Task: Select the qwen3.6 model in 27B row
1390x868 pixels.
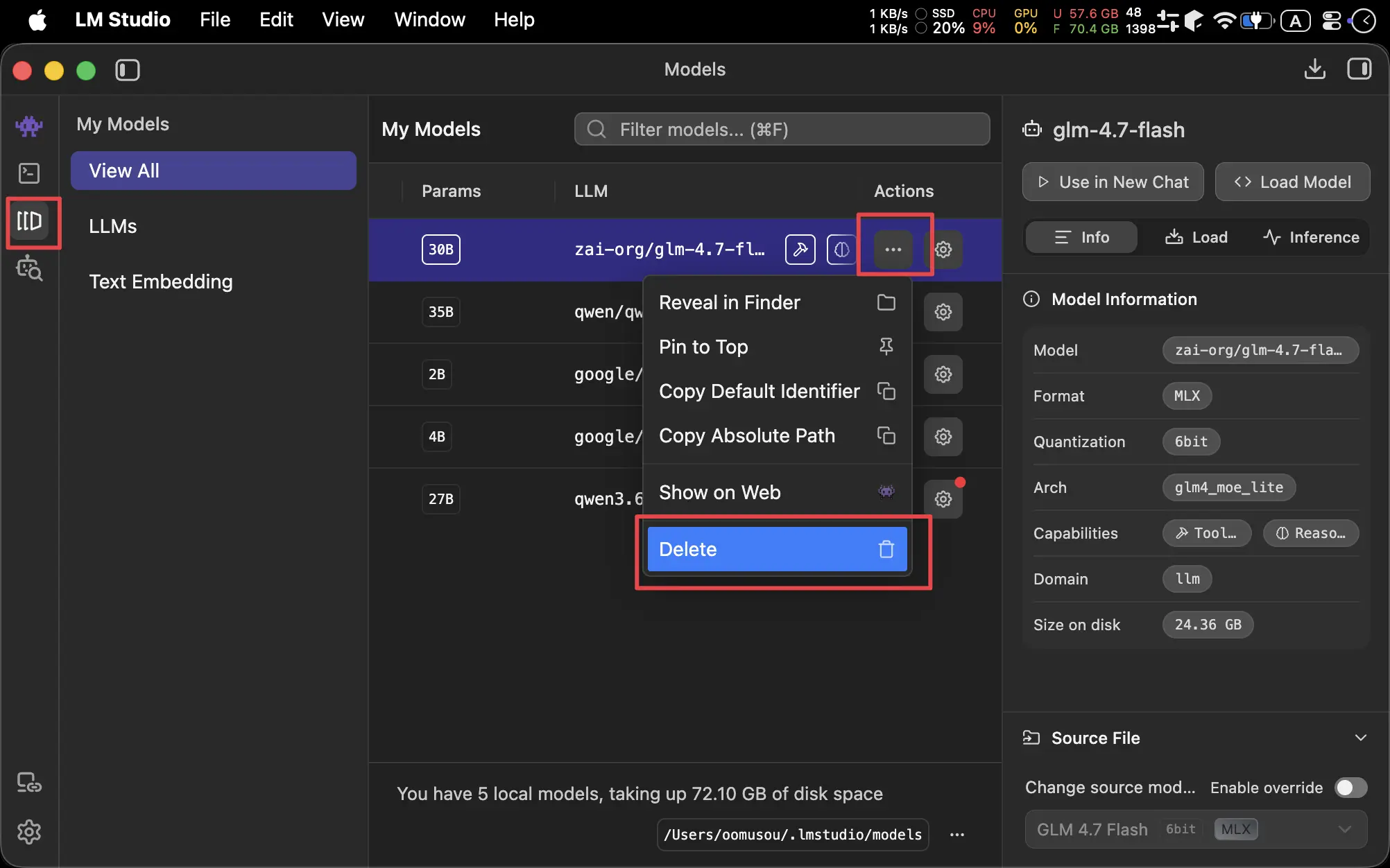Action: tap(608, 499)
